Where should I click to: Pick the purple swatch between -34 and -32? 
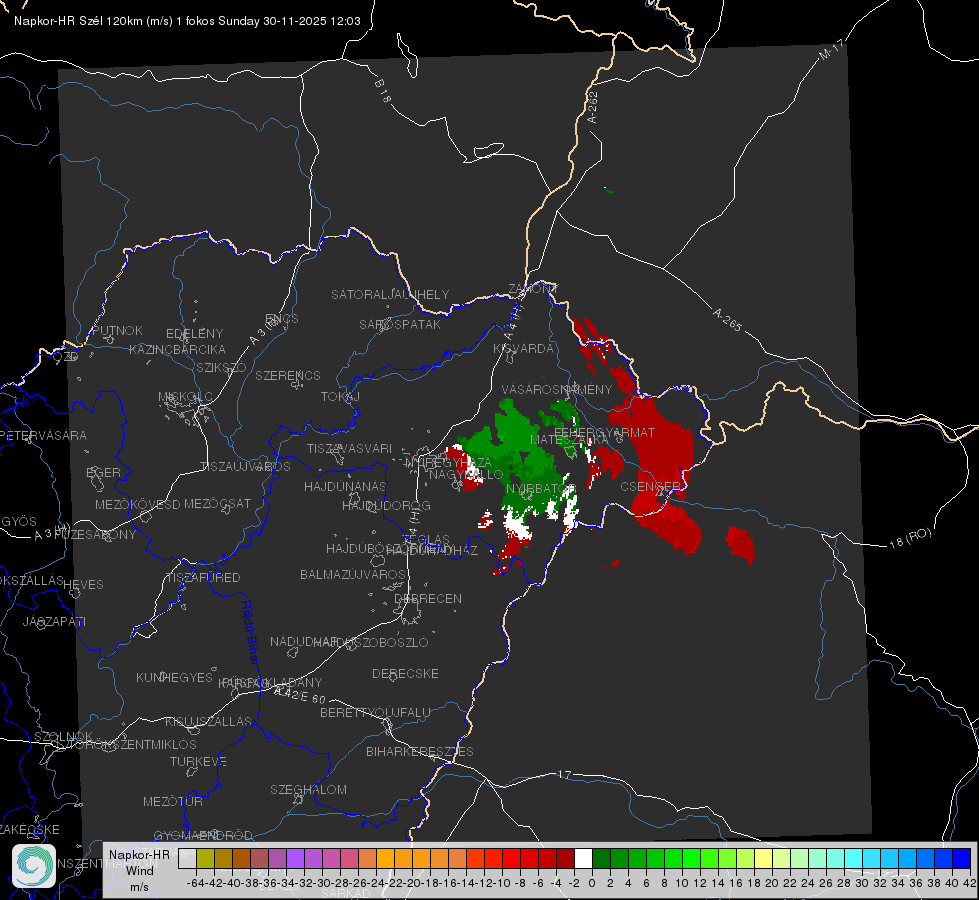click(x=295, y=859)
